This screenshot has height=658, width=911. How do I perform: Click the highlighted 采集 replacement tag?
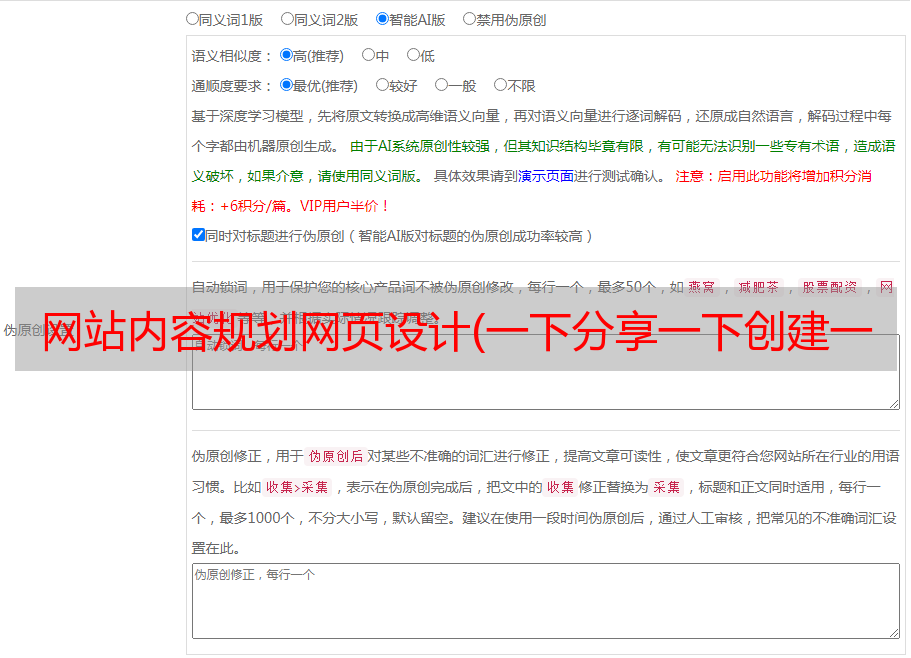pyautogui.click(x=666, y=487)
